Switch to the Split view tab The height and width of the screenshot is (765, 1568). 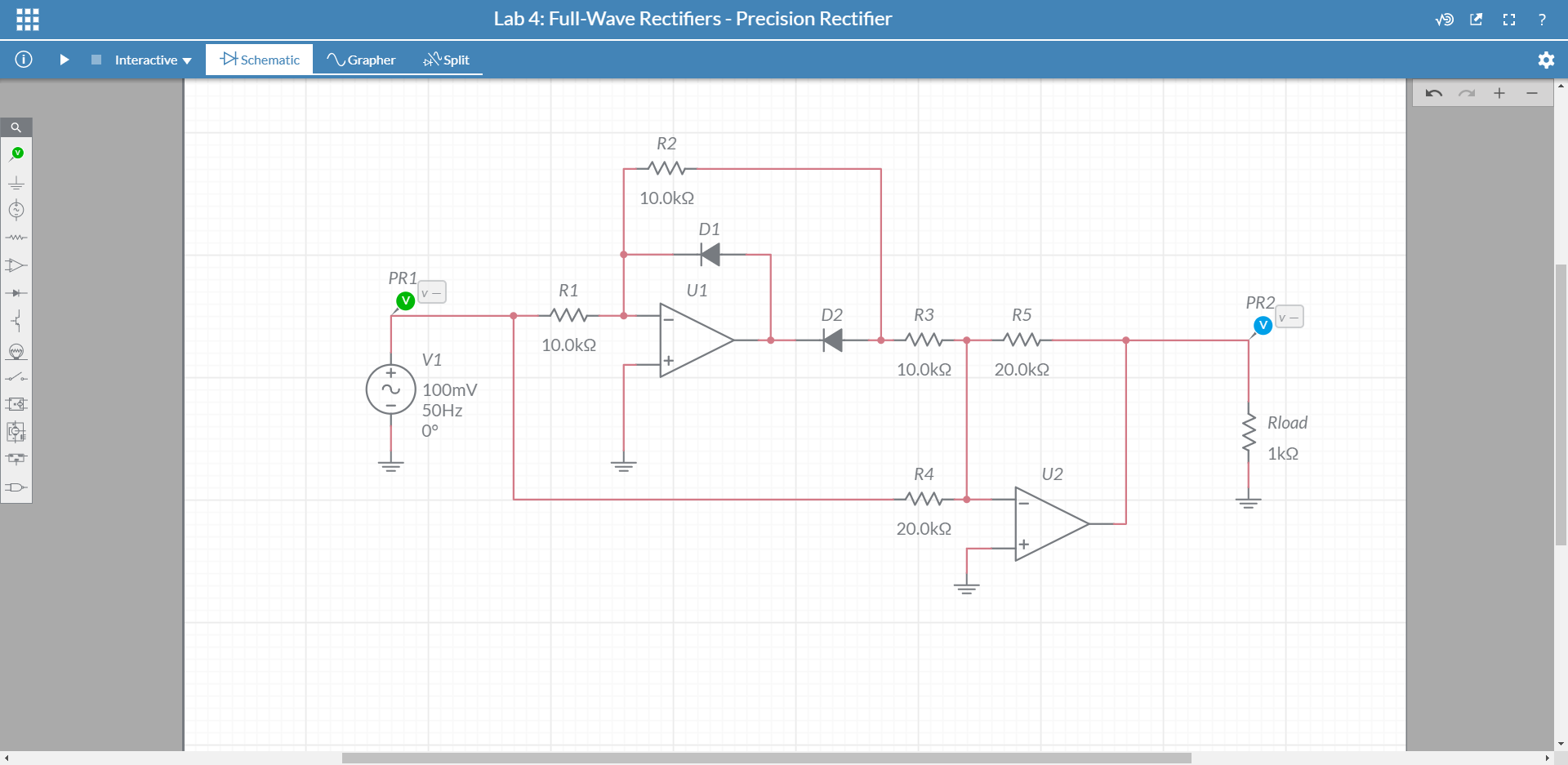pyautogui.click(x=447, y=60)
